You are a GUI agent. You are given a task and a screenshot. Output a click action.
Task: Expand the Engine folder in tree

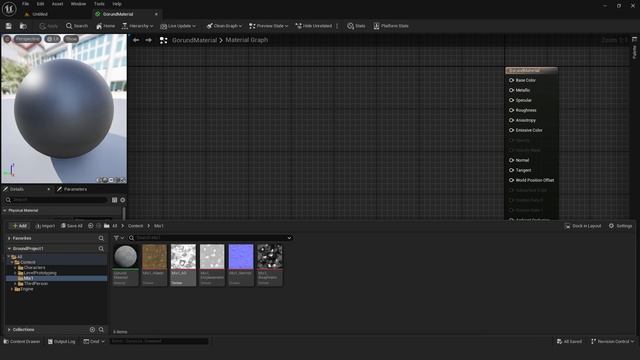12,289
